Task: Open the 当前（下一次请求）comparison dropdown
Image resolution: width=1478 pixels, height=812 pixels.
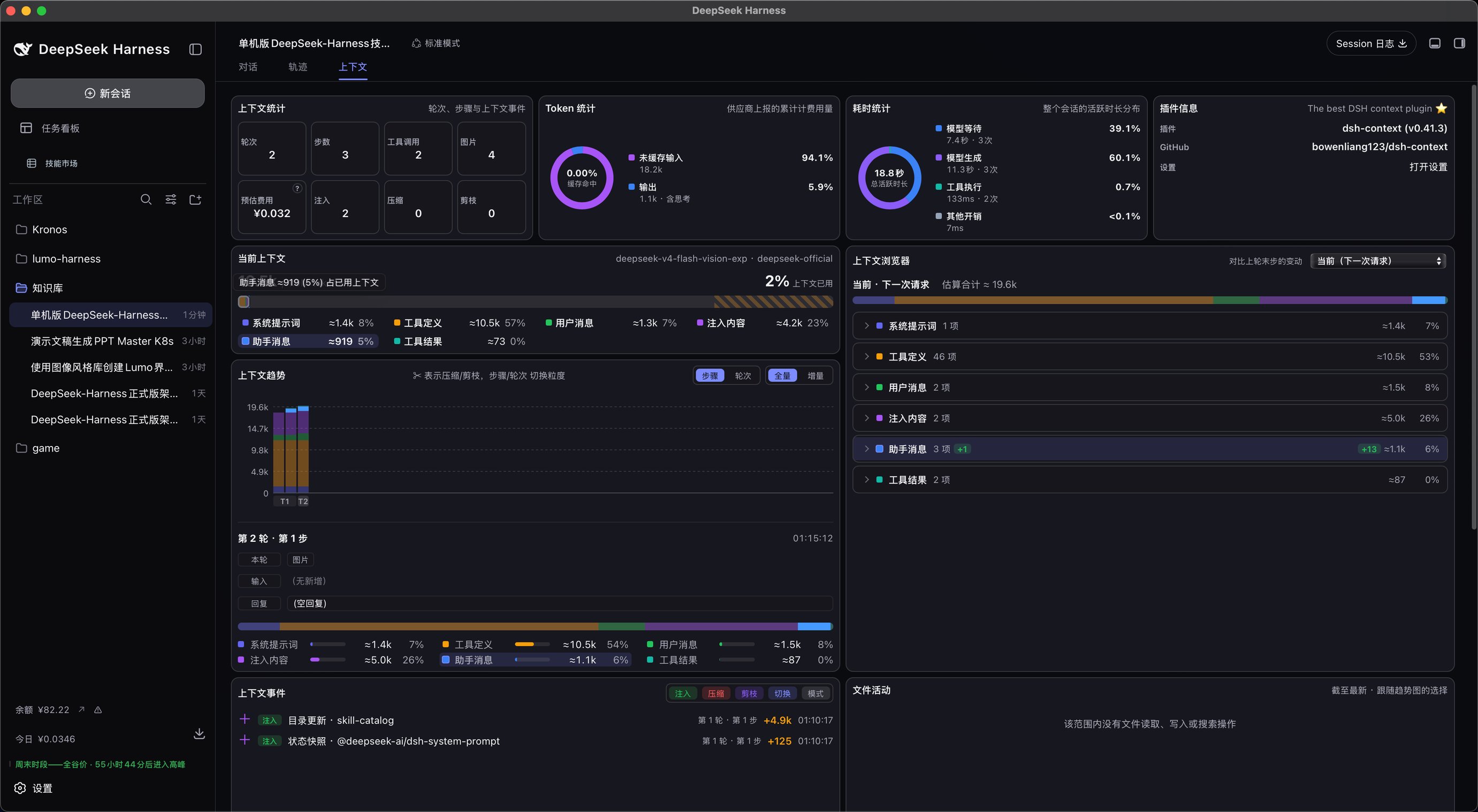Action: coord(1378,261)
